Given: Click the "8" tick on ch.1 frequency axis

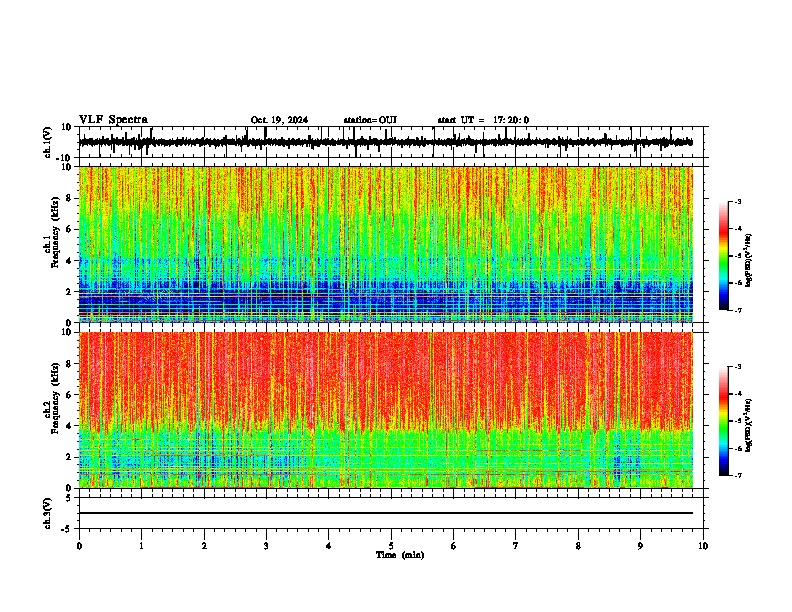Looking at the screenshot, I should [70, 198].
